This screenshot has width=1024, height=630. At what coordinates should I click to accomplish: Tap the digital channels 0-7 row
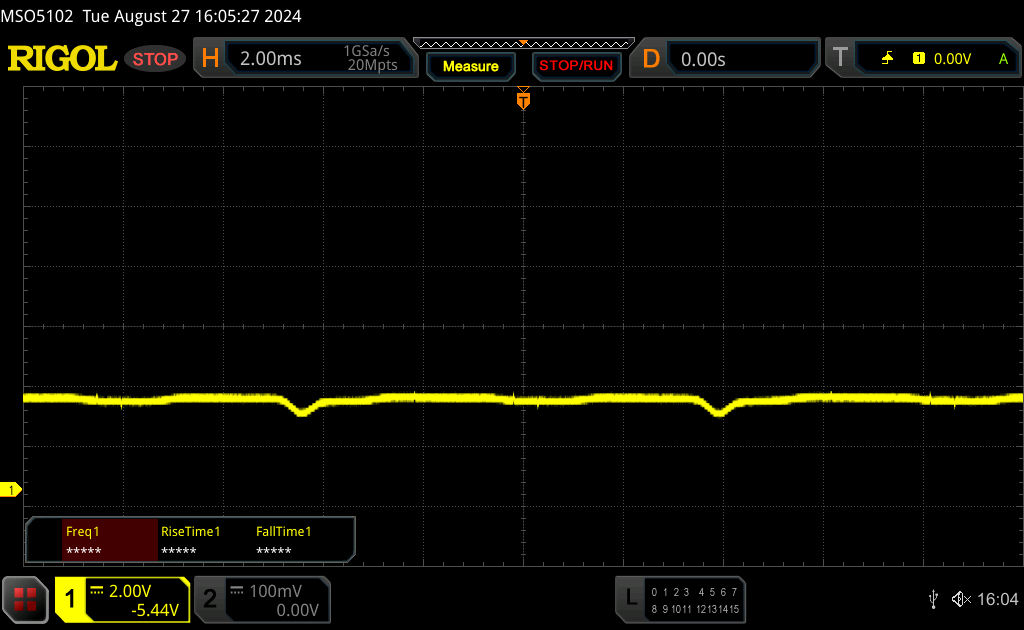[694, 592]
